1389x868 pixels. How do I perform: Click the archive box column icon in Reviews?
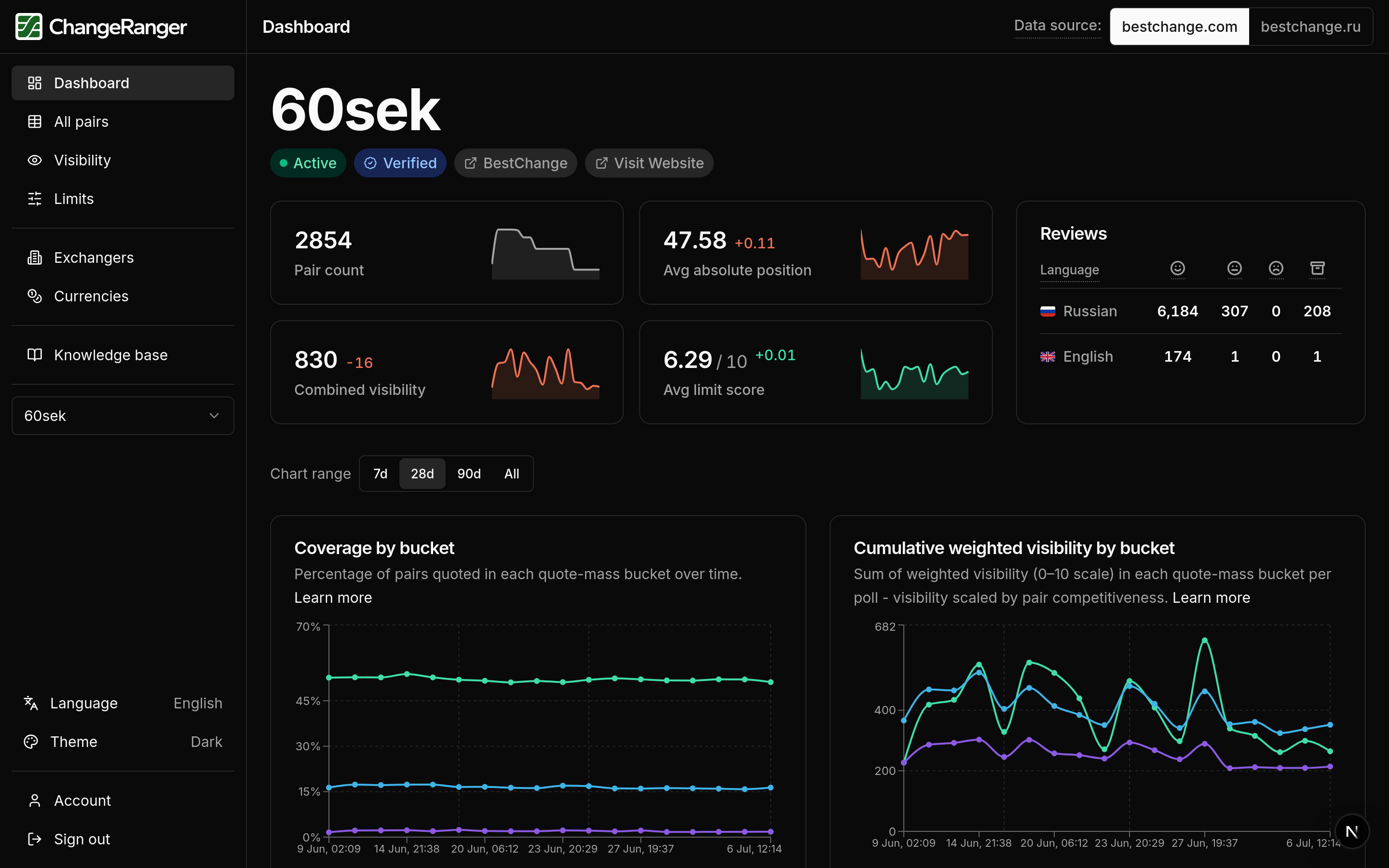[1317, 268]
